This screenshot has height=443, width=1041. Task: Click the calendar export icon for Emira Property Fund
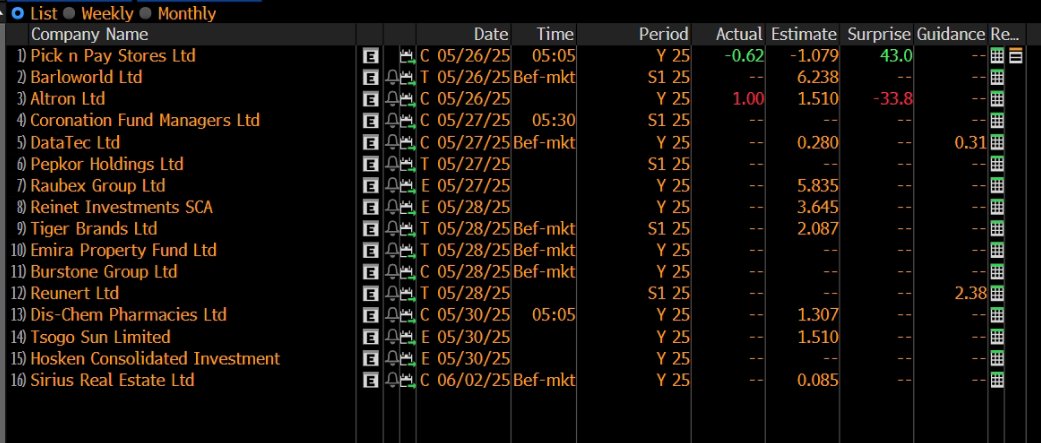click(407, 250)
